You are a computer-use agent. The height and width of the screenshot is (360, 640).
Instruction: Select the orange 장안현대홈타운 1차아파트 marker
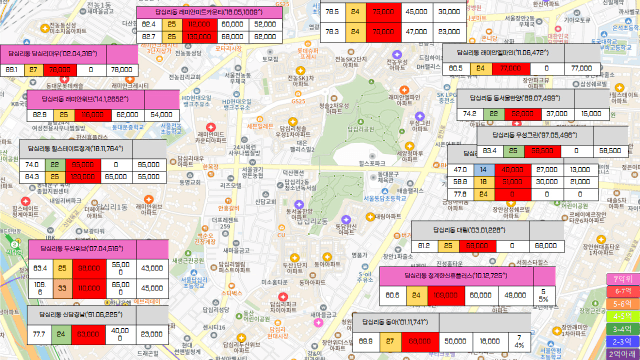(601, 239)
